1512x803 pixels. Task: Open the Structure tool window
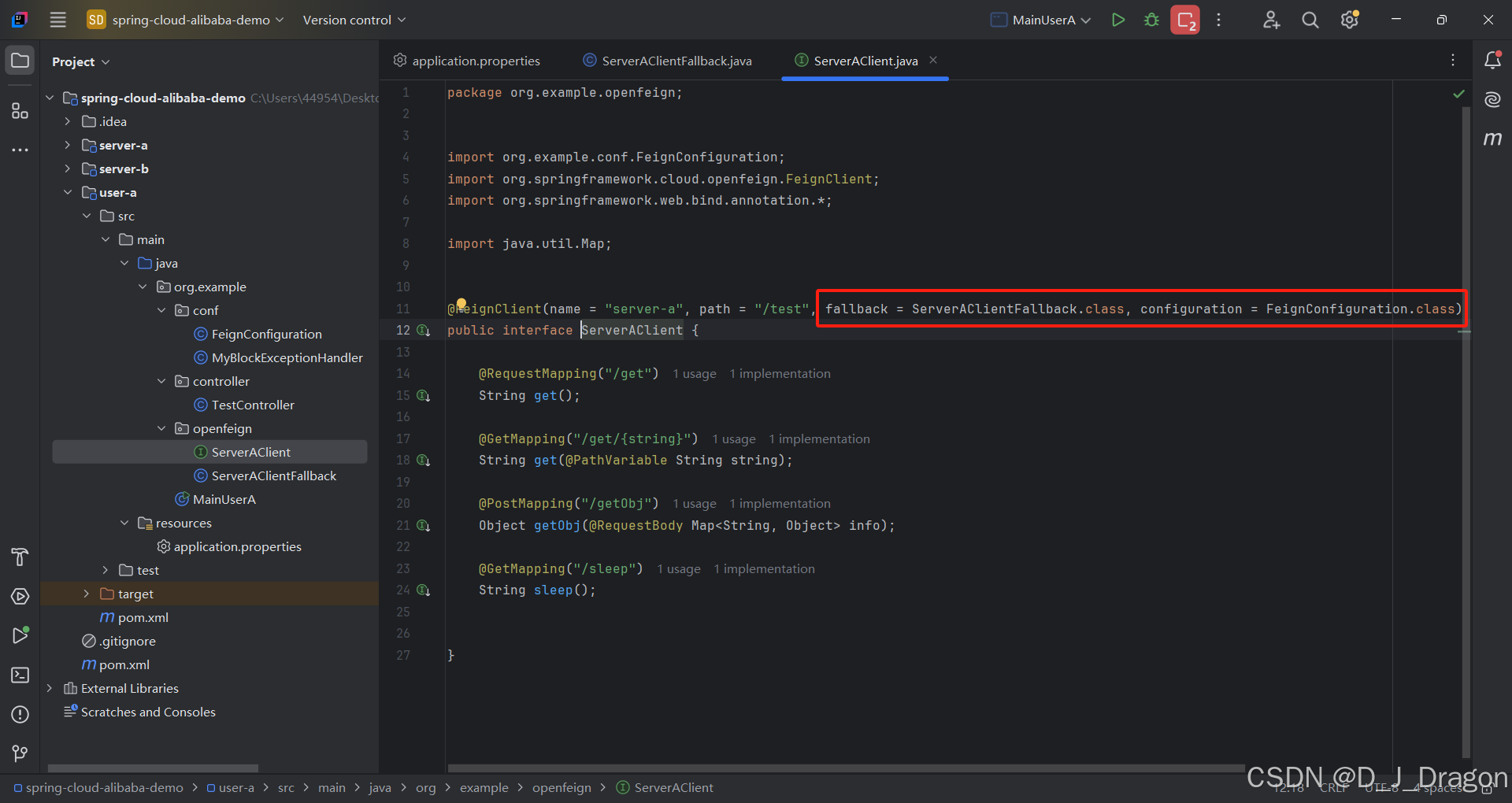coord(20,111)
